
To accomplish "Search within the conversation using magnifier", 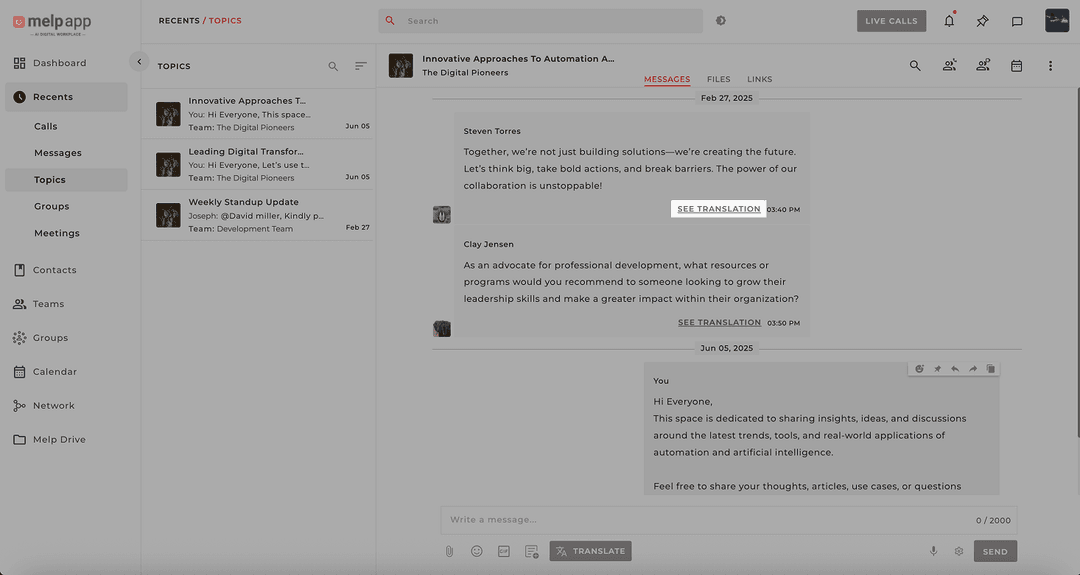I will point(915,66).
